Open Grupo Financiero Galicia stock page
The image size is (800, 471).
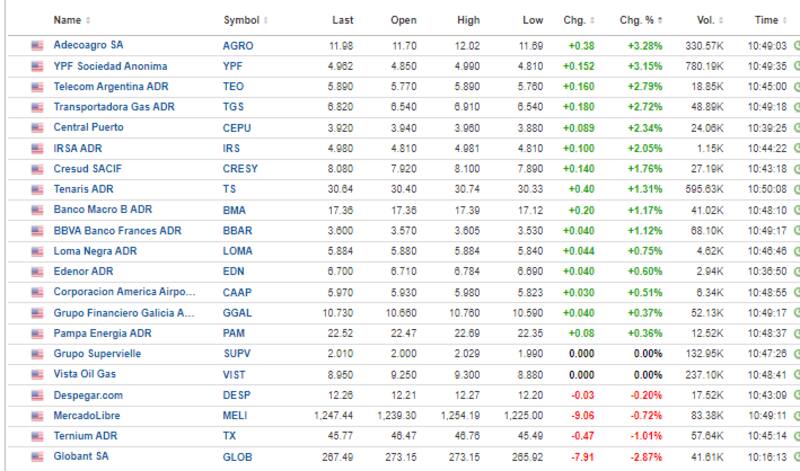click(124, 312)
